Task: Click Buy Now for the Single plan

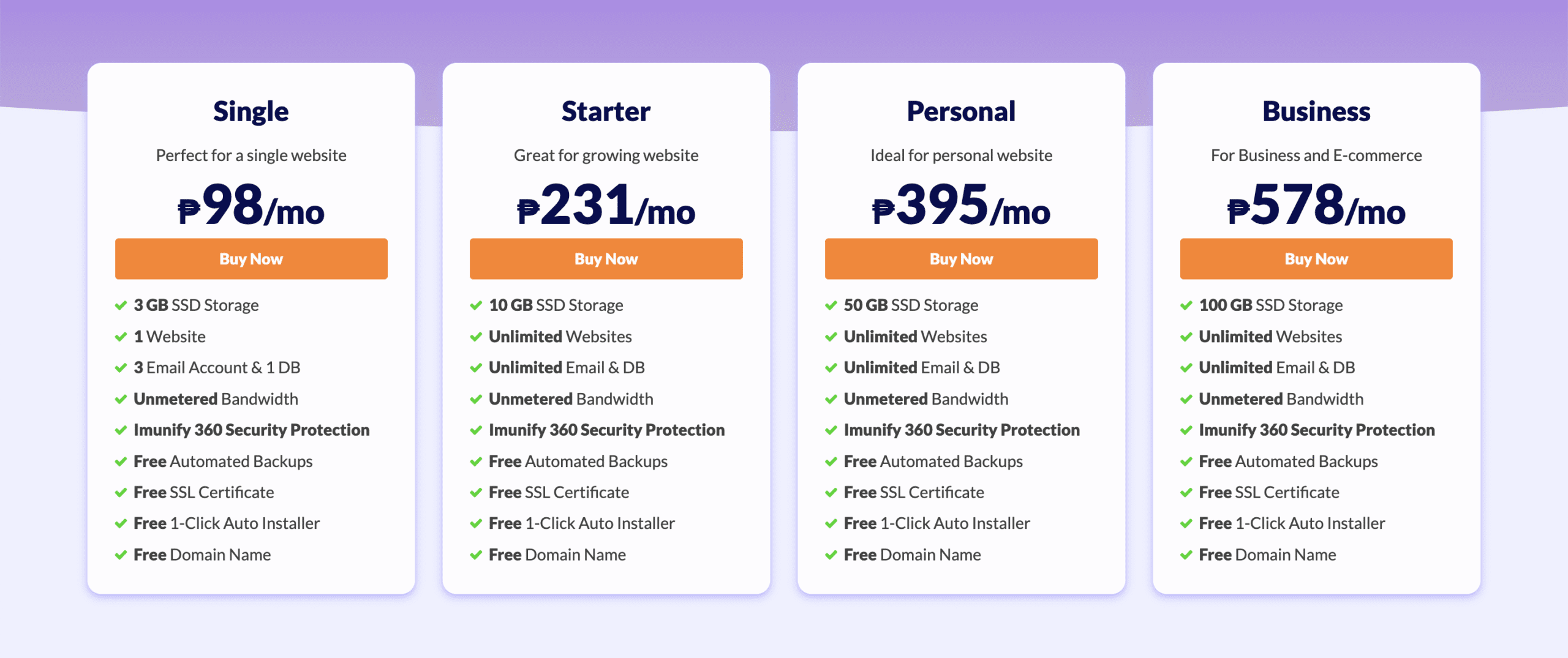Action: [251, 259]
